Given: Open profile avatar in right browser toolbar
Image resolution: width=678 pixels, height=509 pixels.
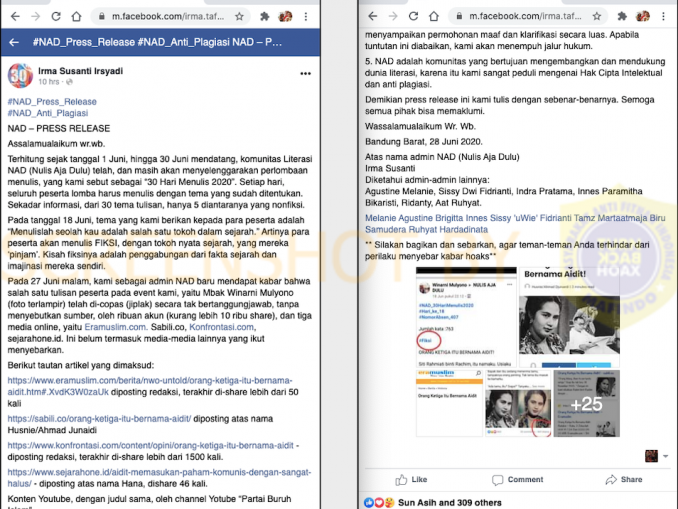Looking at the screenshot, I should click(x=643, y=16).
